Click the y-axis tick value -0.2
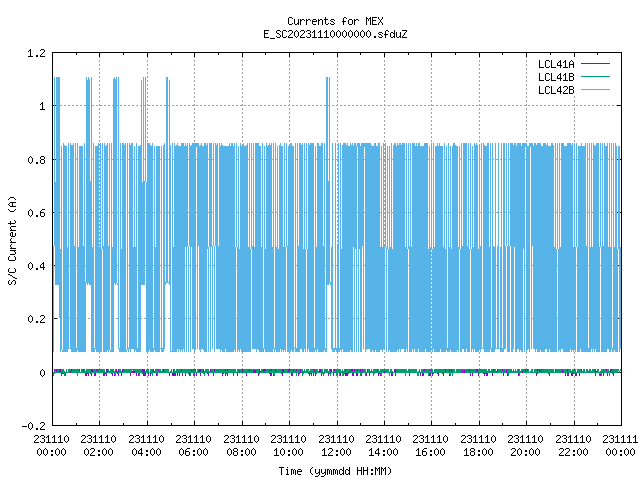 click(33, 426)
